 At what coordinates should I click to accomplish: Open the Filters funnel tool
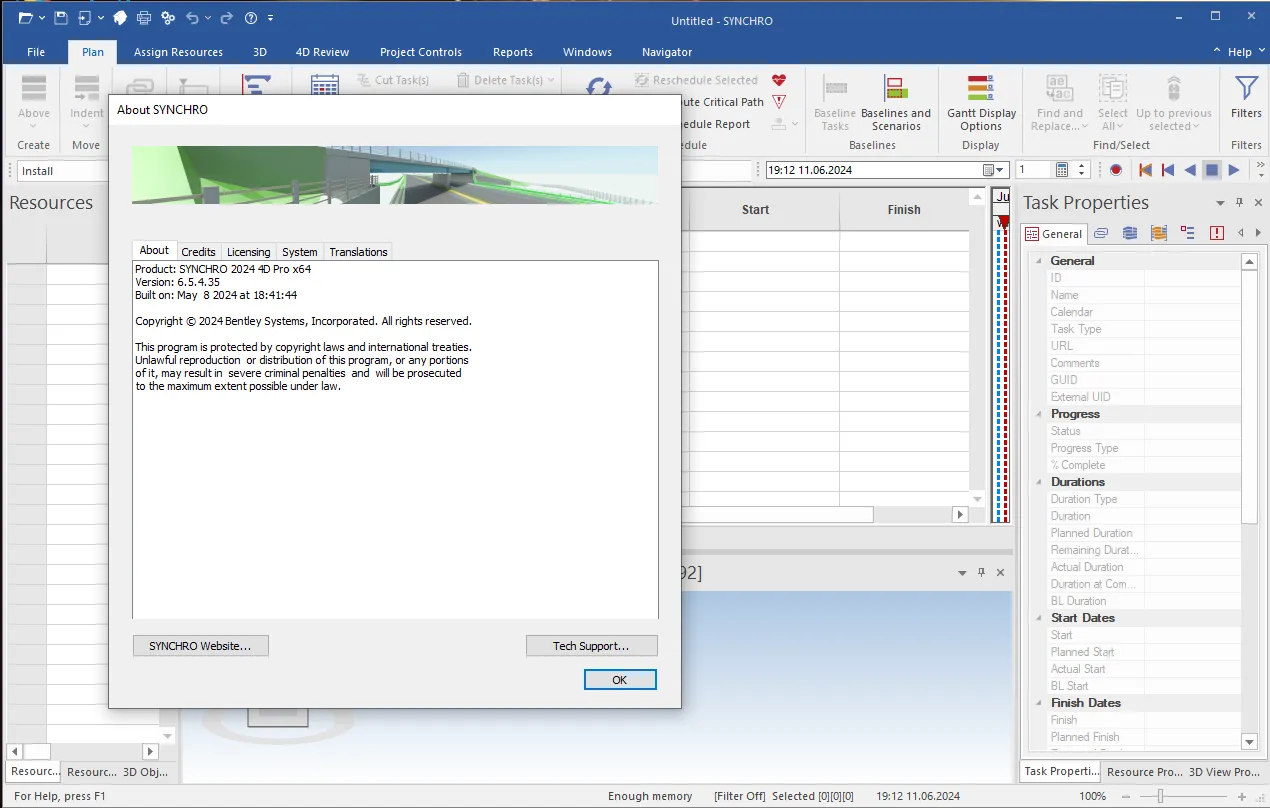click(x=1246, y=97)
